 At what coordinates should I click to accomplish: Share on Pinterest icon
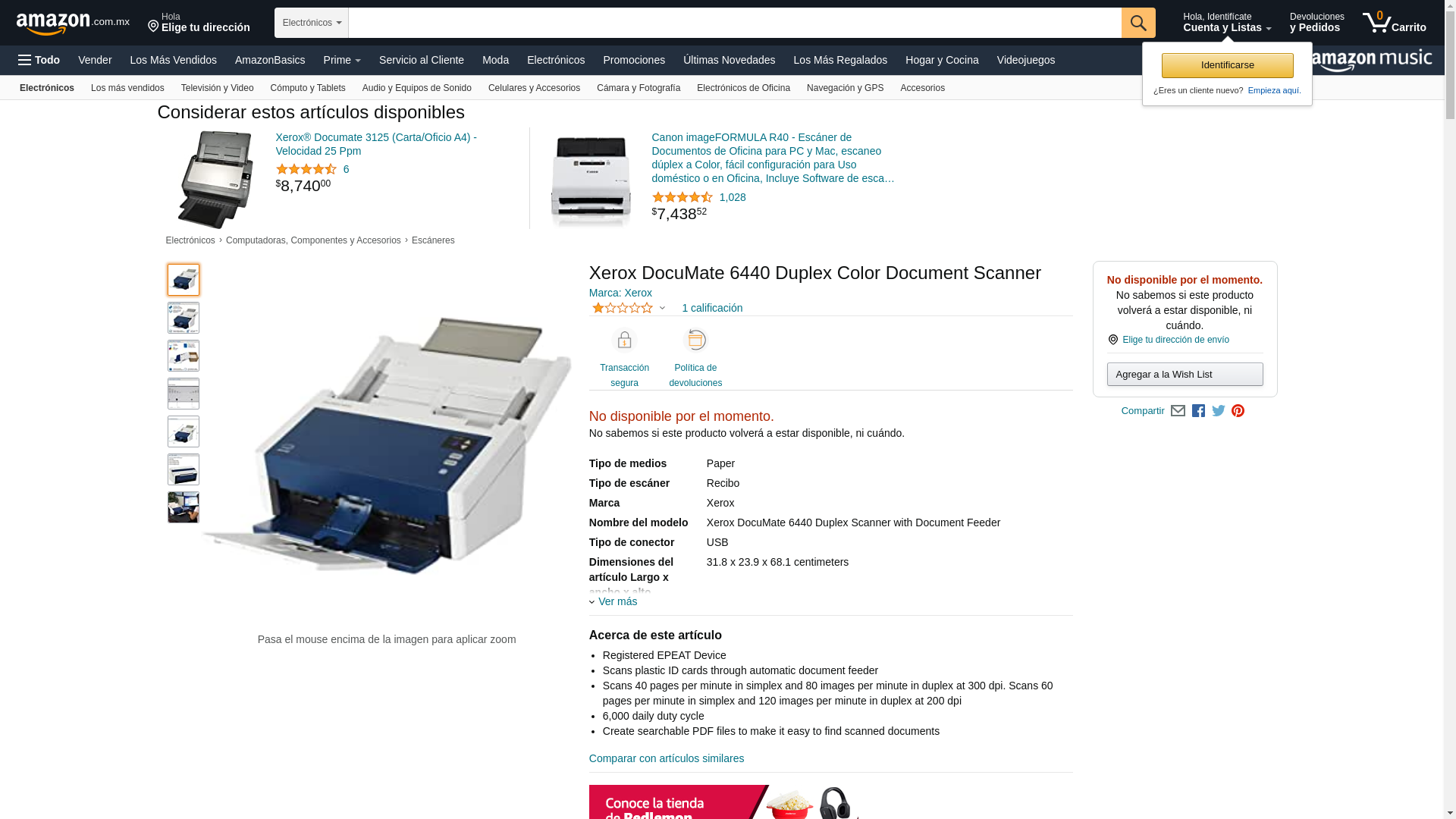point(1238,411)
